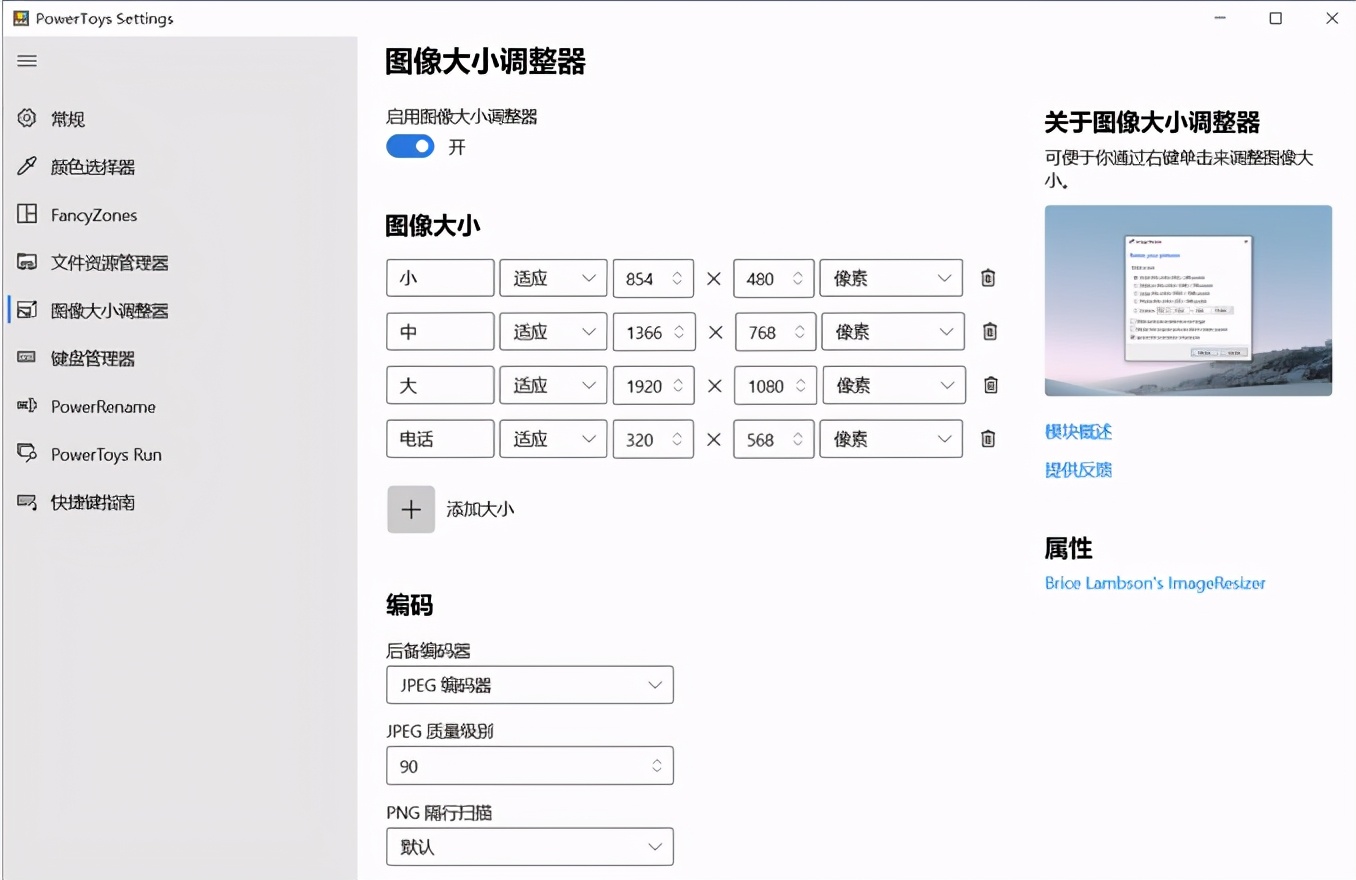Image resolution: width=1356 pixels, height=880 pixels.
Task: Click the Image Resizer preview thumbnail
Action: pyautogui.click(x=1188, y=300)
